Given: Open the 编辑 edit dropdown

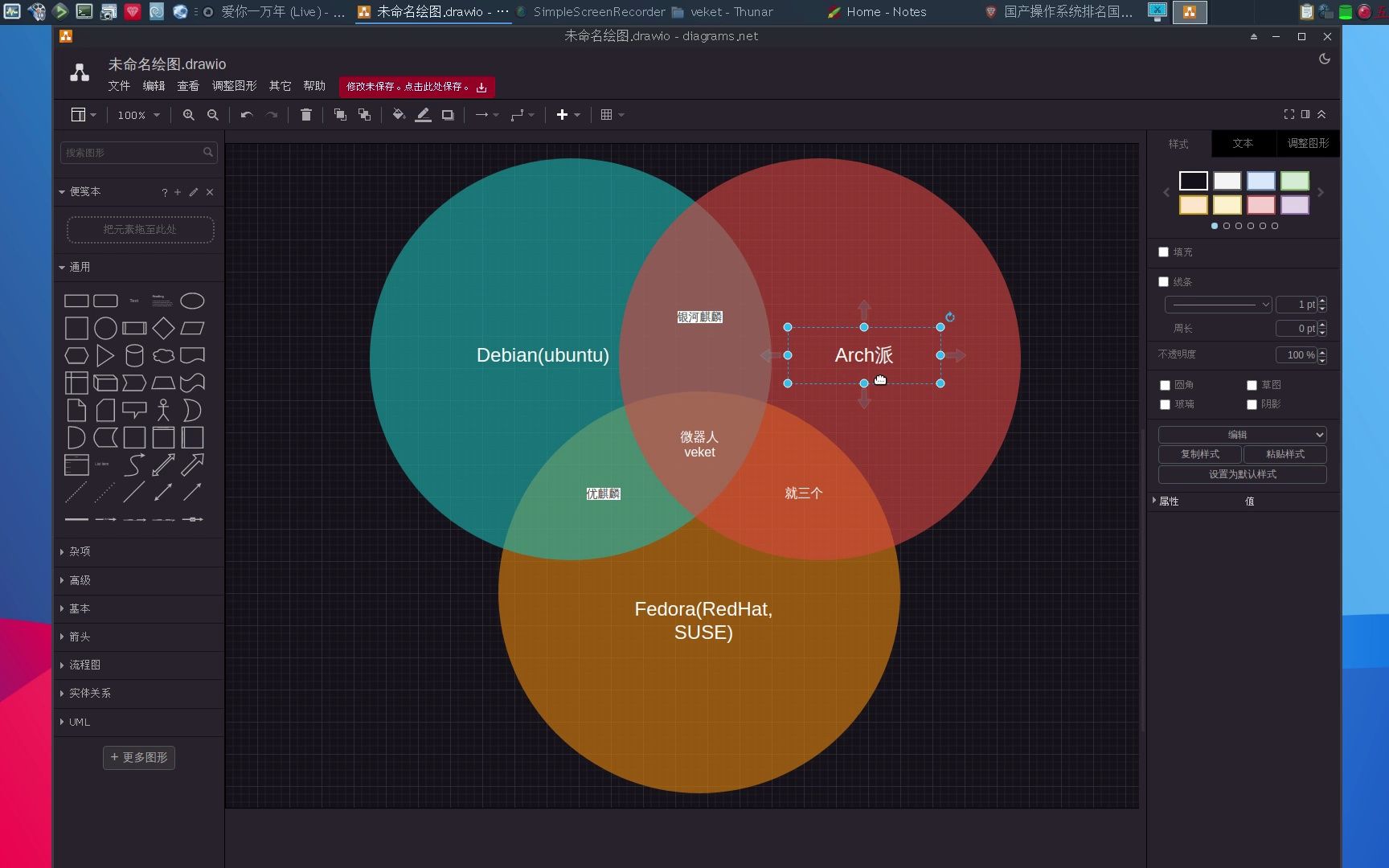Looking at the screenshot, I should click(1243, 435).
